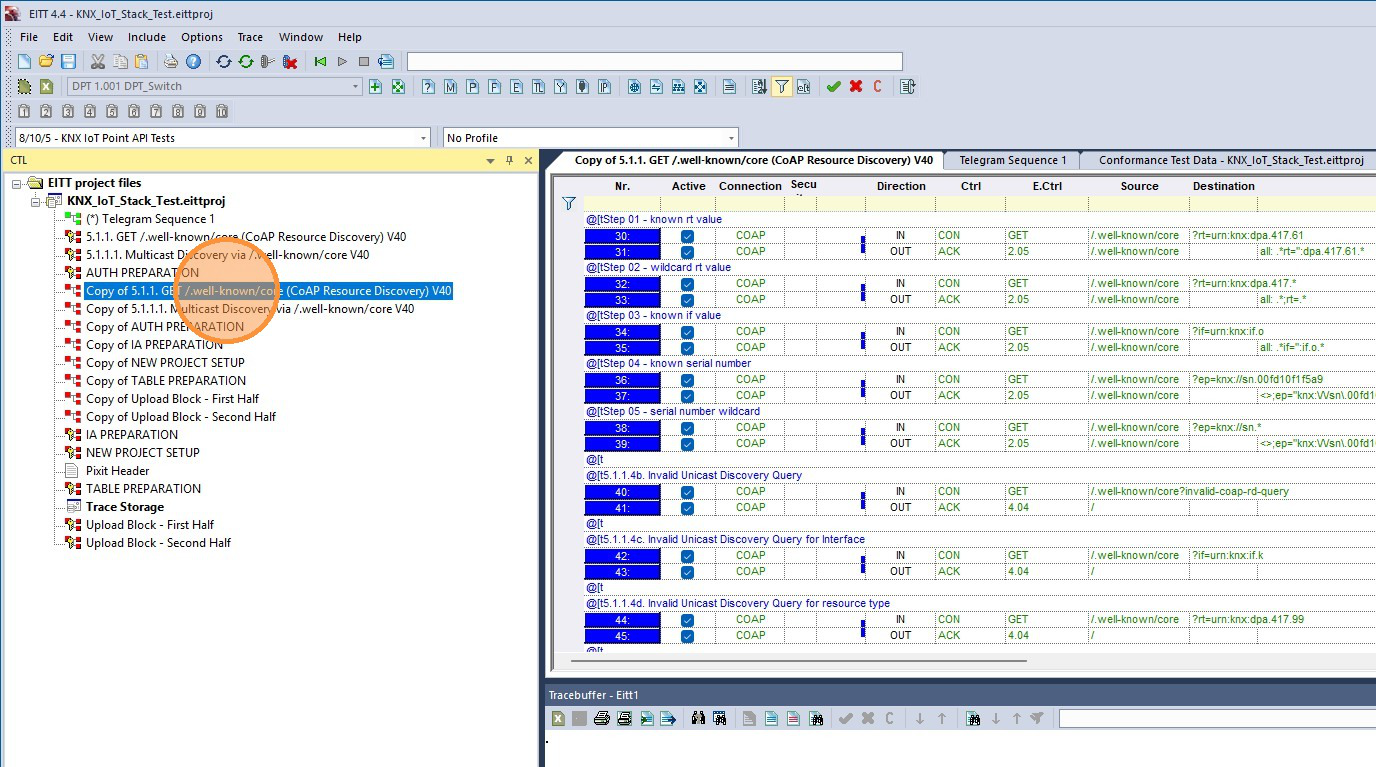Click memory slot 10 icon
The image size is (1376, 767).
point(222,111)
